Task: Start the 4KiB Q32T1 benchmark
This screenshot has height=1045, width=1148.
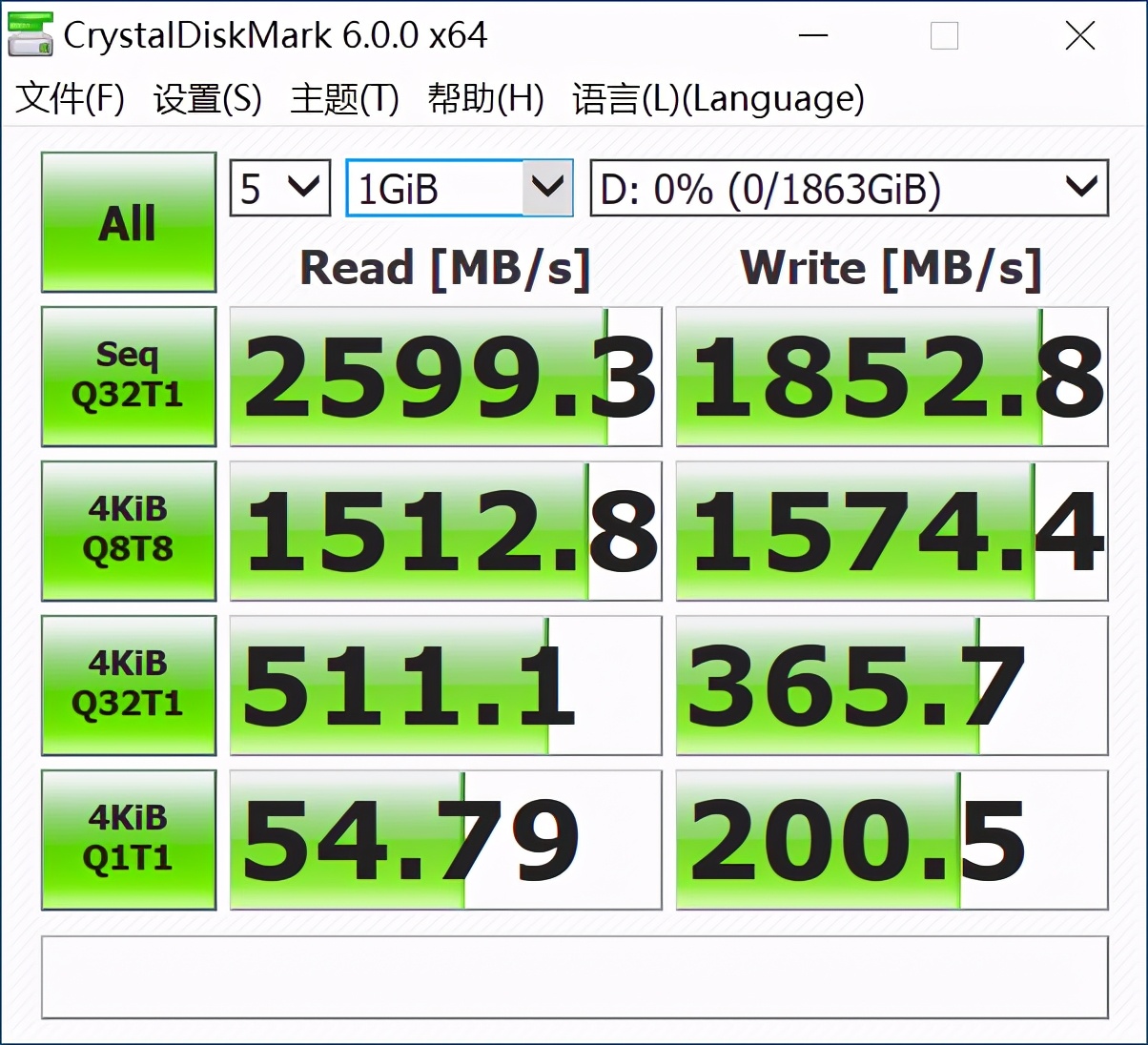Action: (129, 686)
